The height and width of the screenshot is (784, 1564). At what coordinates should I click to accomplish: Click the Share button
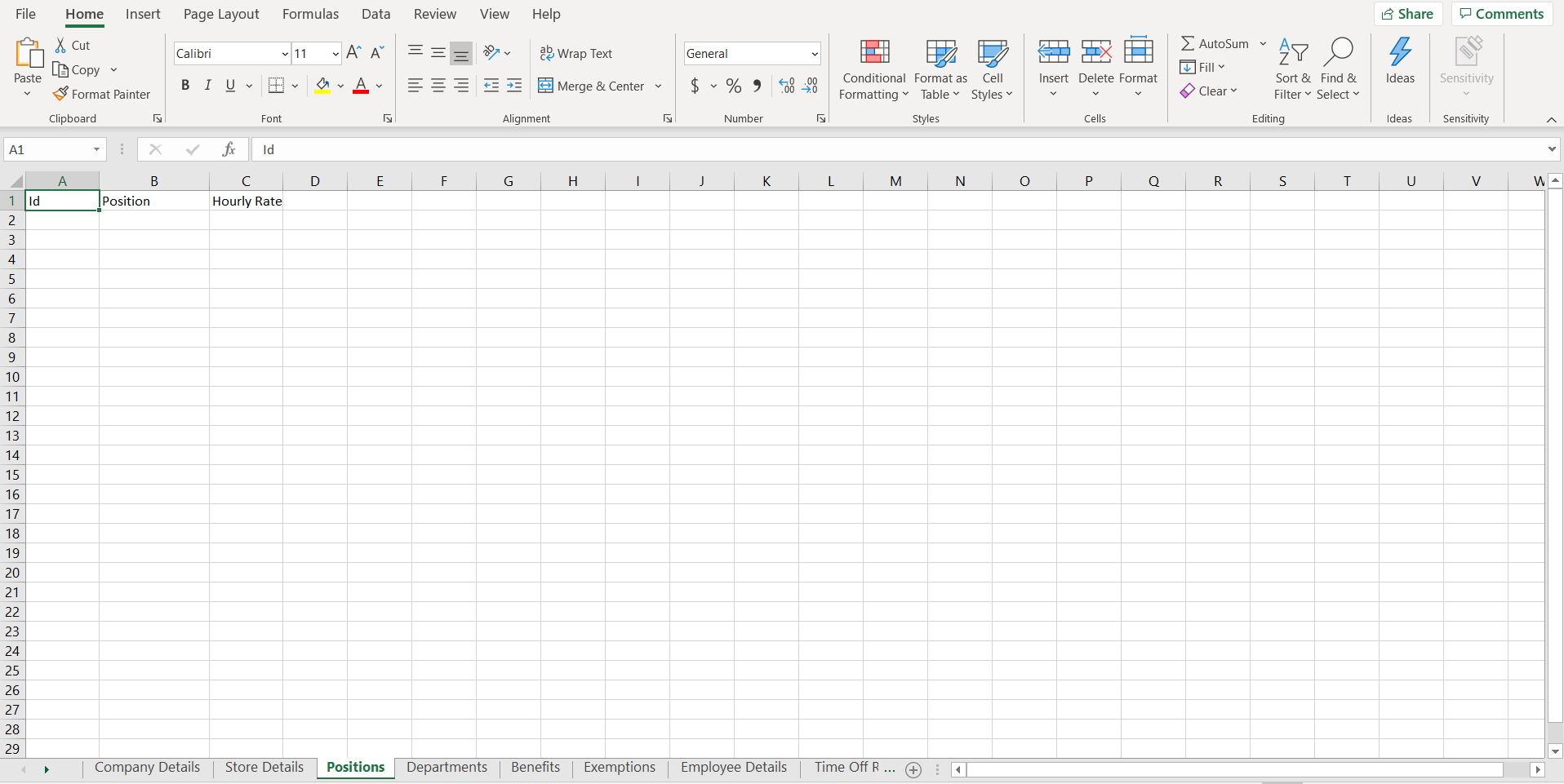1408,14
